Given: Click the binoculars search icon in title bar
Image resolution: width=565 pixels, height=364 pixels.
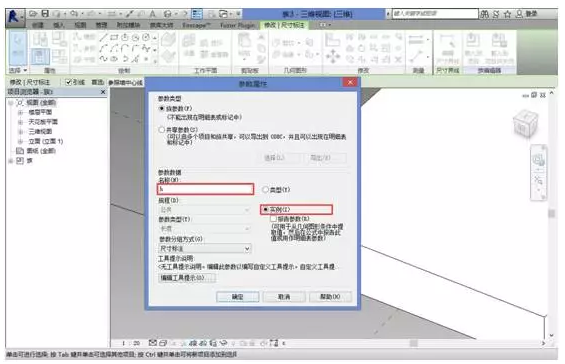Looking at the screenshot, I should pos(485,14).
